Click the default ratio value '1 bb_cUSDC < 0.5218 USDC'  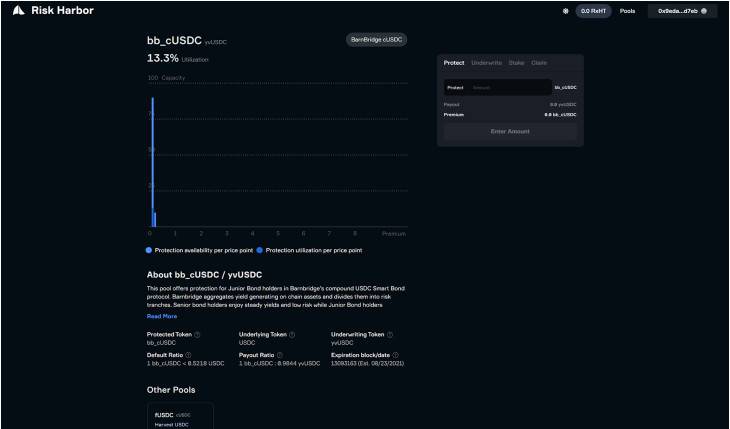pyautogui.click(x=185, y=363)
